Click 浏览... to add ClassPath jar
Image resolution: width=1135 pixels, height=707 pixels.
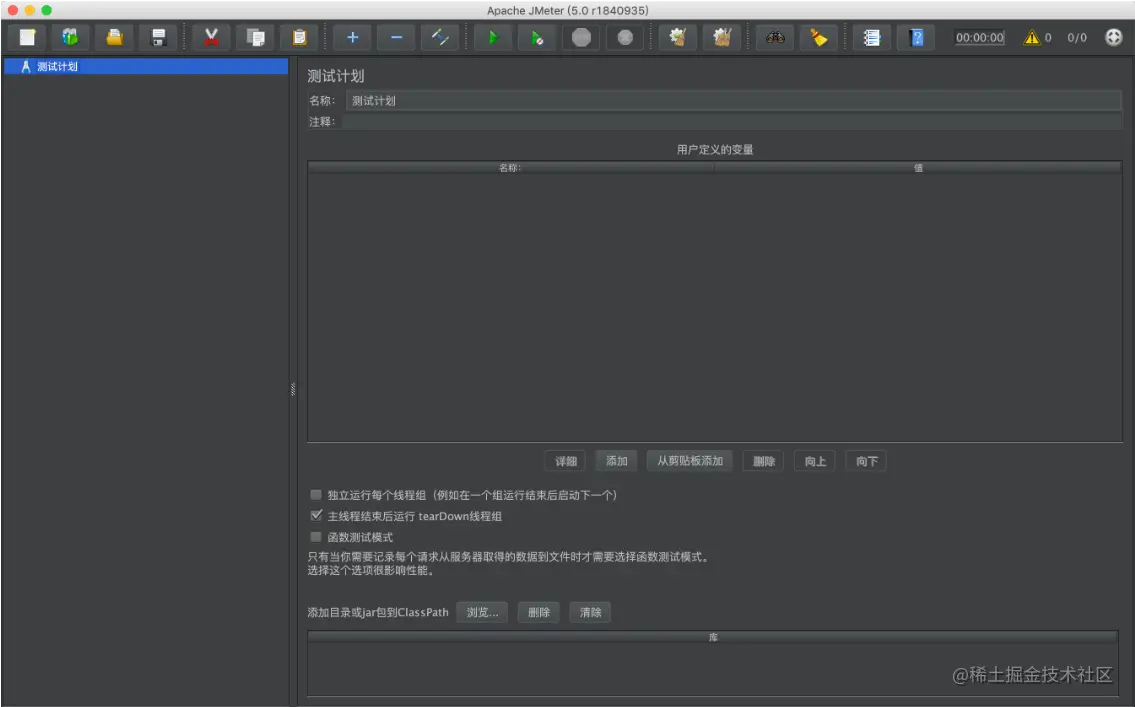(482, 612)
